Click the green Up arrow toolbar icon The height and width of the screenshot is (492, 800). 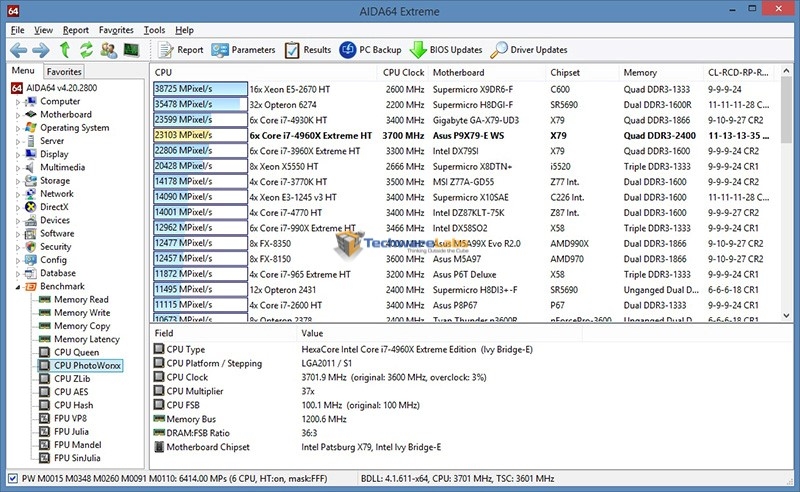click(x=65, y=50)
